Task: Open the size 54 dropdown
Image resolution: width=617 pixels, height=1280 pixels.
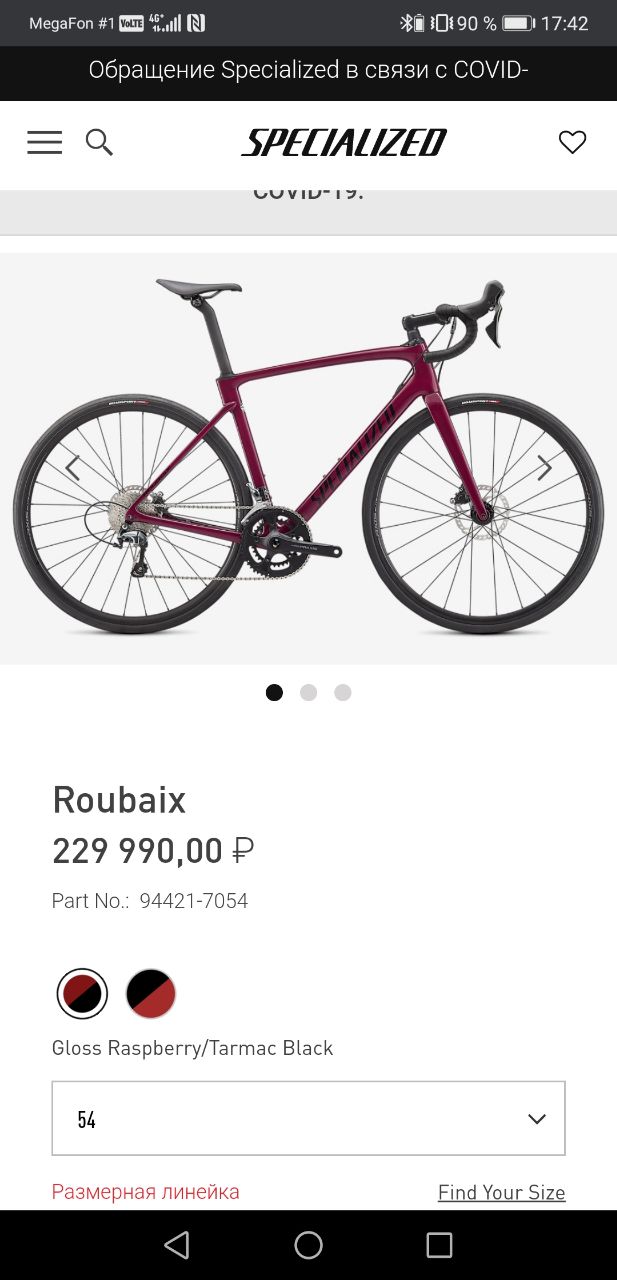Action: [x=308, y=1118]
